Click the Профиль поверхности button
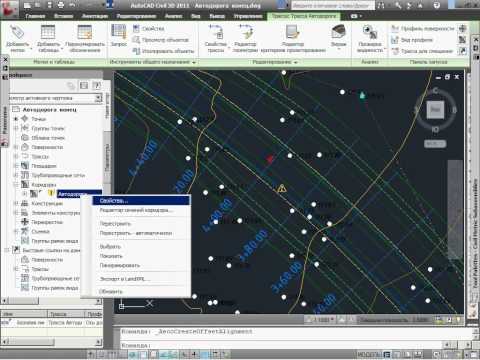 422,29
